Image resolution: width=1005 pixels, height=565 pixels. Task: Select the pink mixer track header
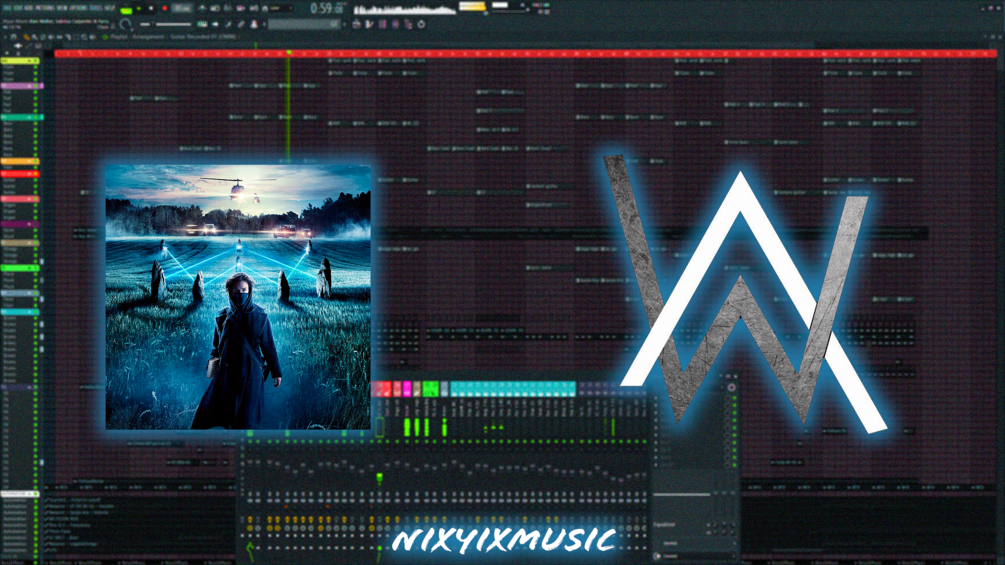407,388
